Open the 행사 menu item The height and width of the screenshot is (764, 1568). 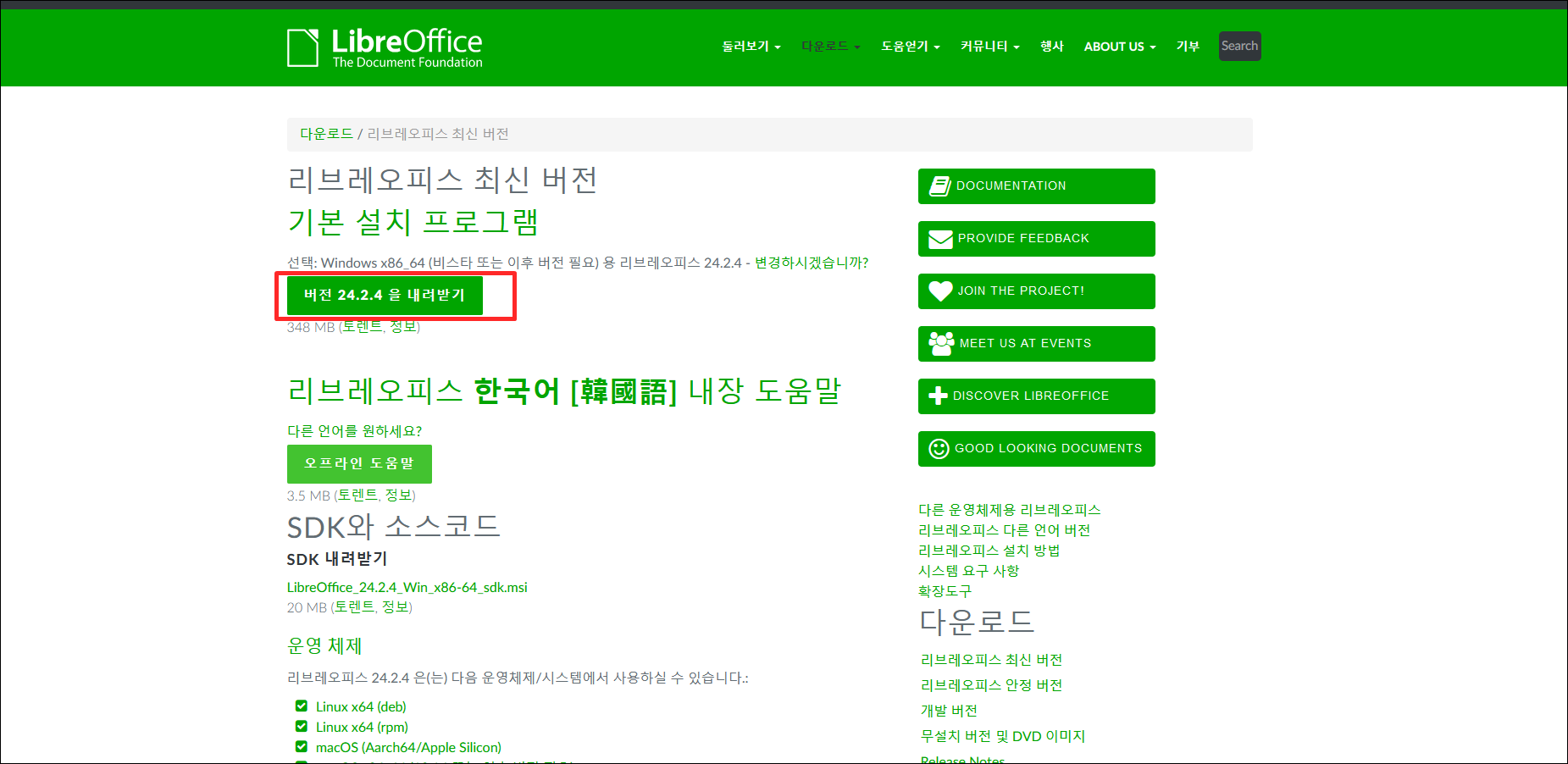pyautogui.click(x=1051, y=47)
